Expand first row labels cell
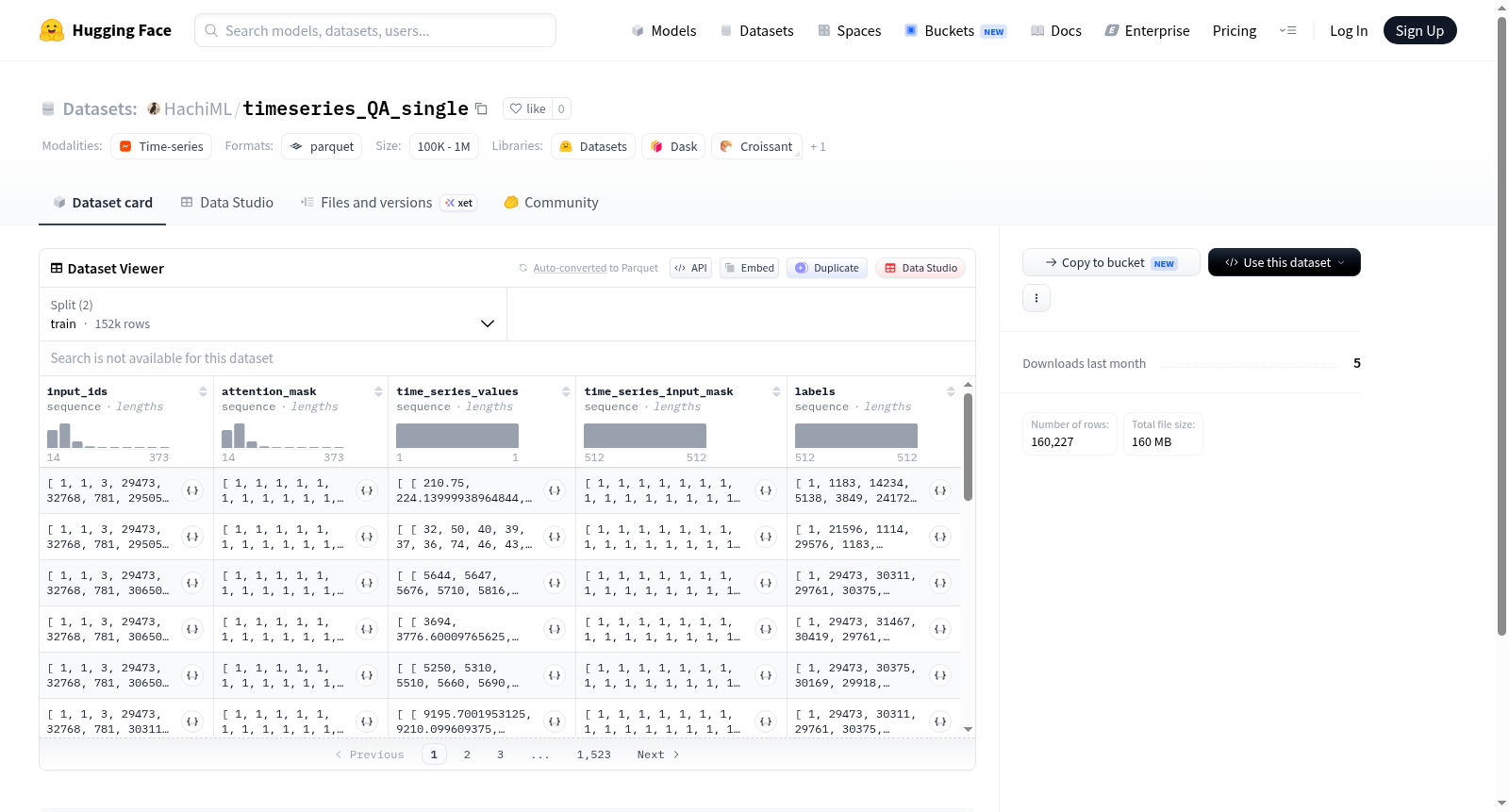The image size is (1509, 812). coord(940,490)
